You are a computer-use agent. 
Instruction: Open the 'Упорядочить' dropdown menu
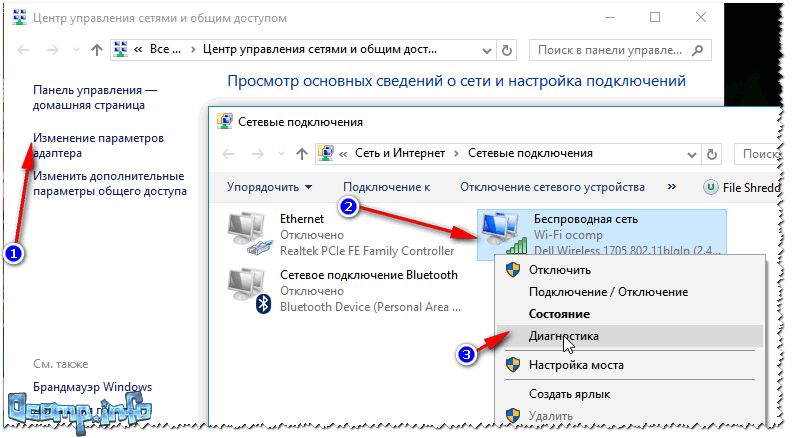269,187
